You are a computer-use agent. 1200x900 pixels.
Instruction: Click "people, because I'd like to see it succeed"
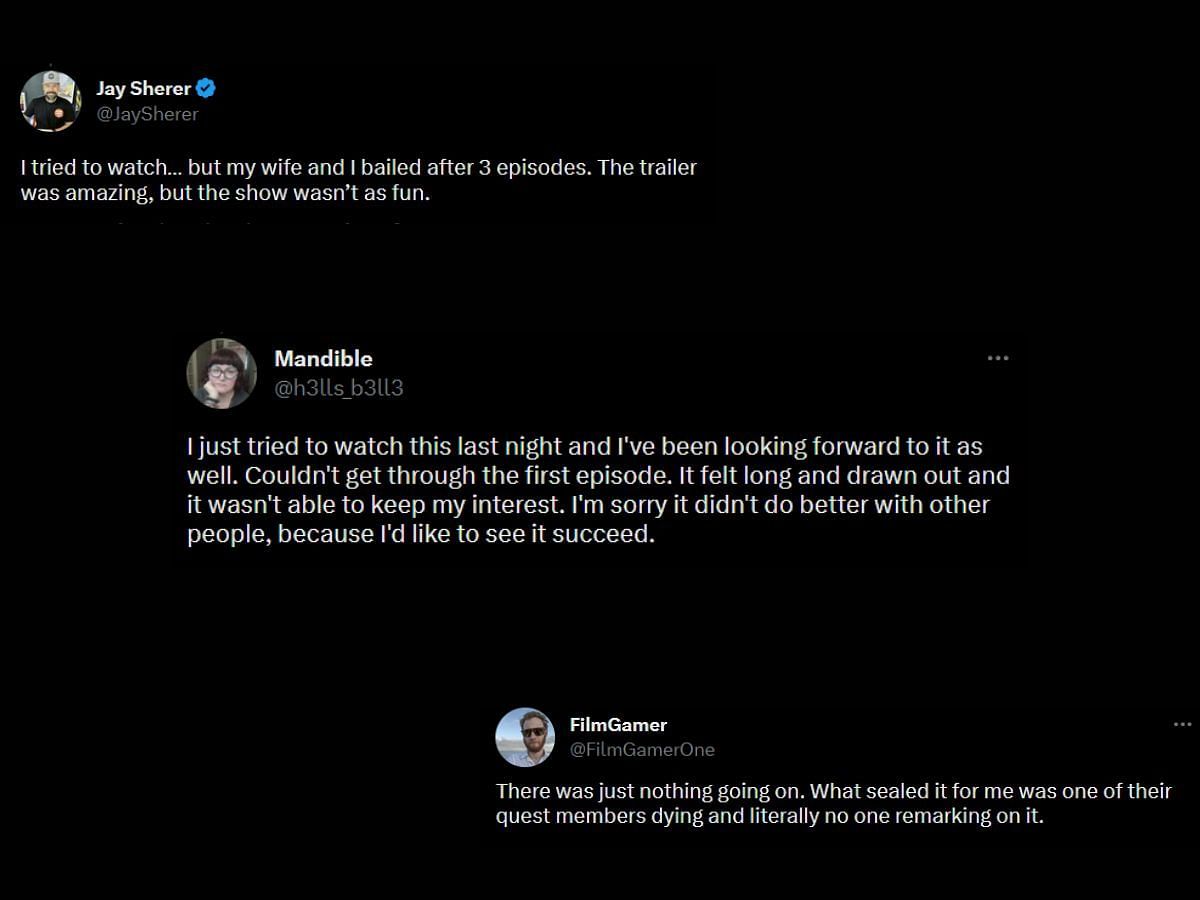pyautogui.click(x=420, y=534)
